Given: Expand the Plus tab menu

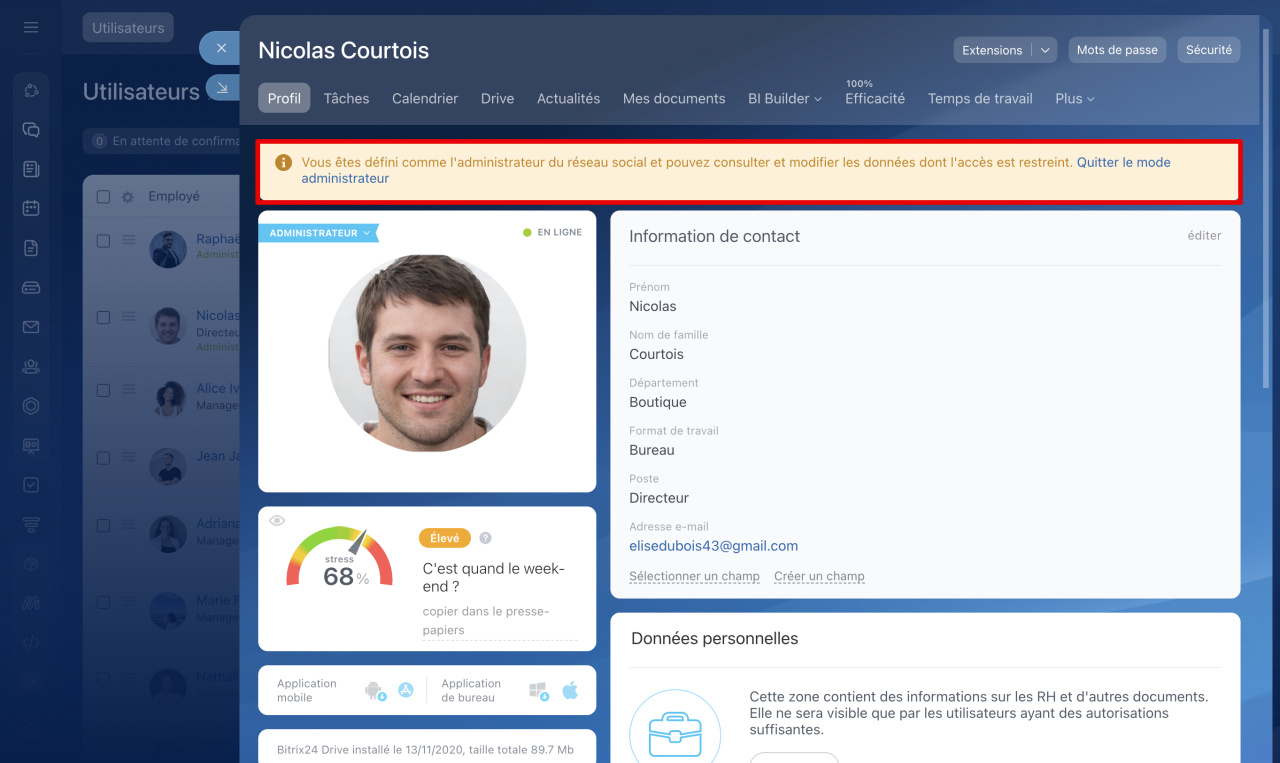Looking at the screenshot, I should 1075,98.
